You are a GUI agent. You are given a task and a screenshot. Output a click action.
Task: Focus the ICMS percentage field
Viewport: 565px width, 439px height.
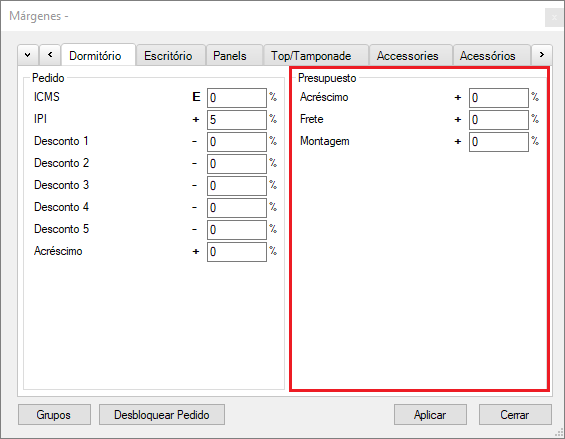tap(237, 98)
